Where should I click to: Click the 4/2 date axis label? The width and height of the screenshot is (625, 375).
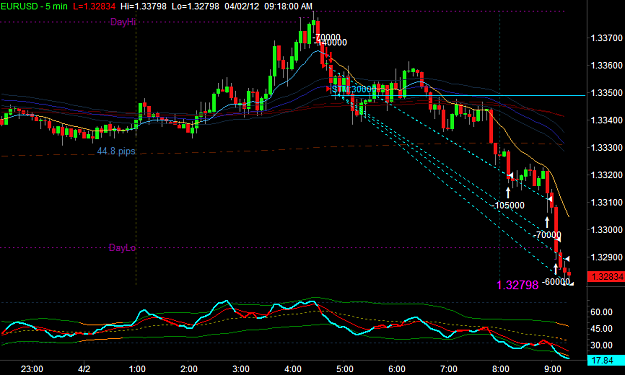click(x=84, y=369)
